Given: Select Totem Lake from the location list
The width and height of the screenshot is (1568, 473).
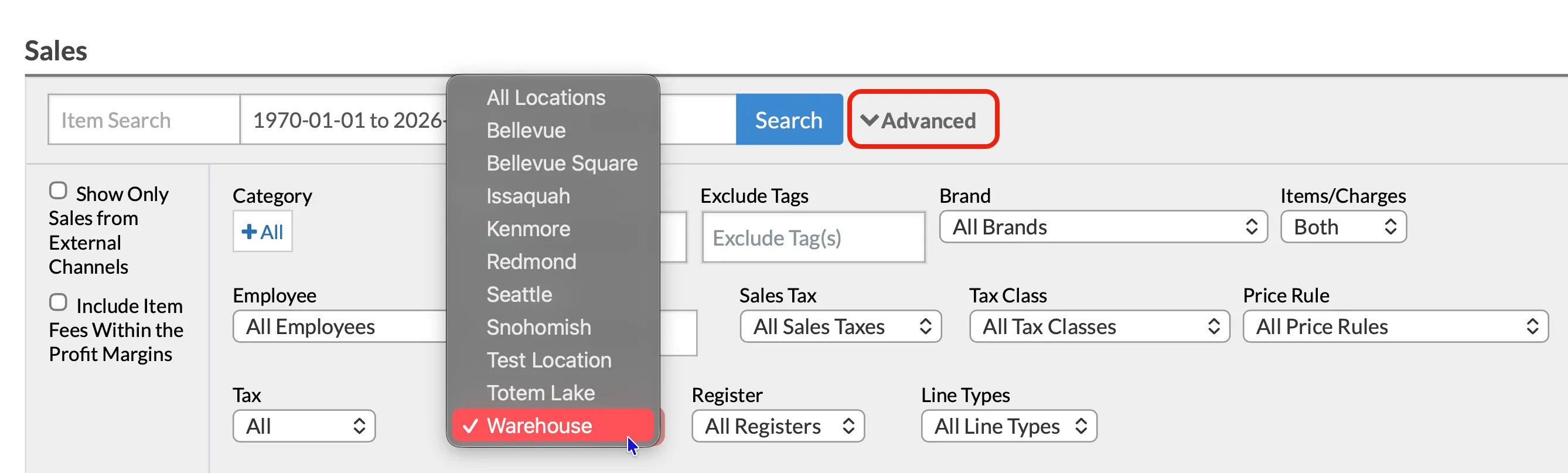Looking at the screenshot, I should pos(553,393).
